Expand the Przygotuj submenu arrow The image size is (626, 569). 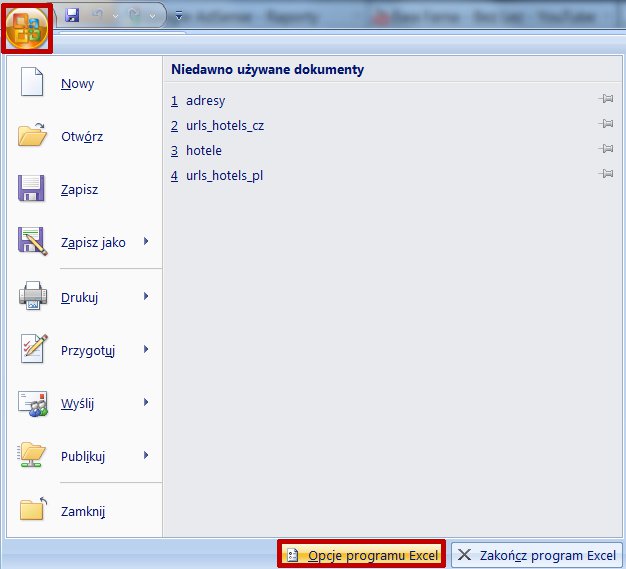tap(146, 349)
